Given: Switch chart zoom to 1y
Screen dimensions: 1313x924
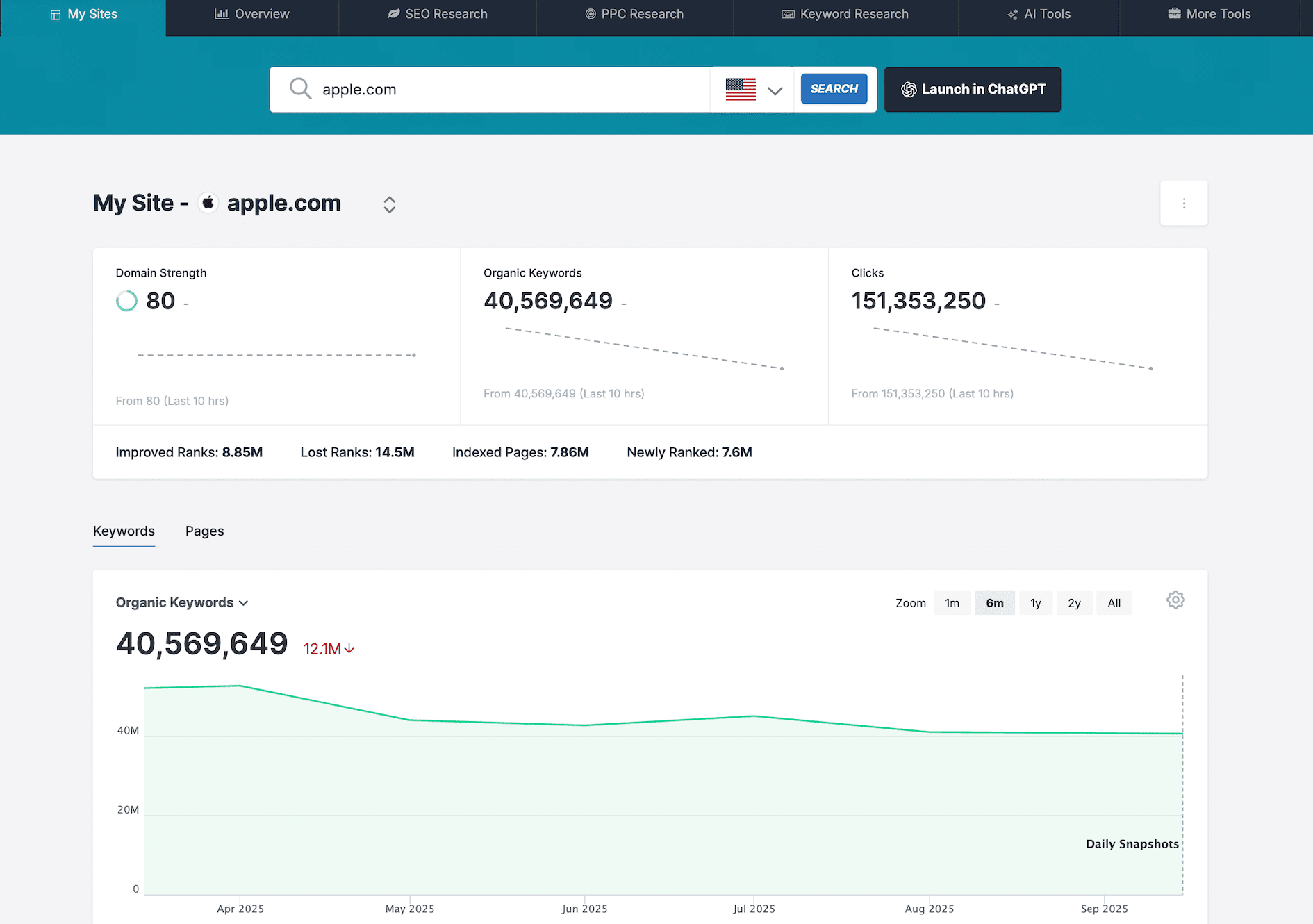Looking at the screenshot, I should click(x=1035, y=603).
